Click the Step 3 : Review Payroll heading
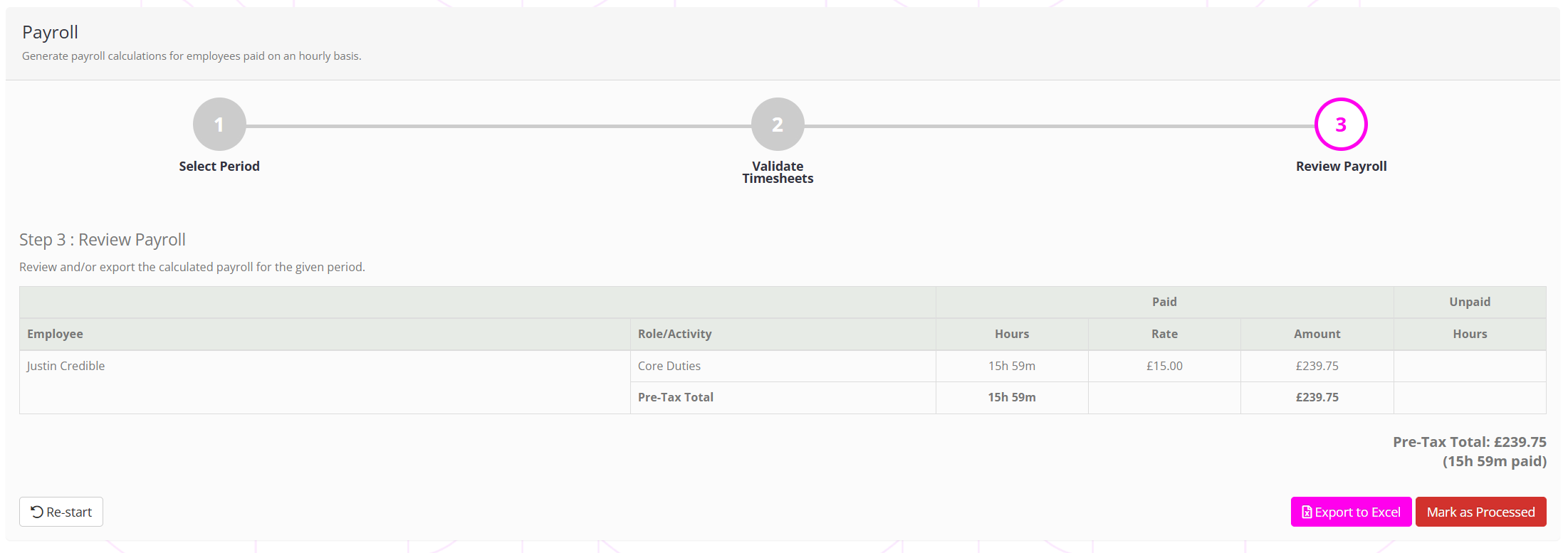The height and width of the screenshot is (553, 1568). coord(103,240)
